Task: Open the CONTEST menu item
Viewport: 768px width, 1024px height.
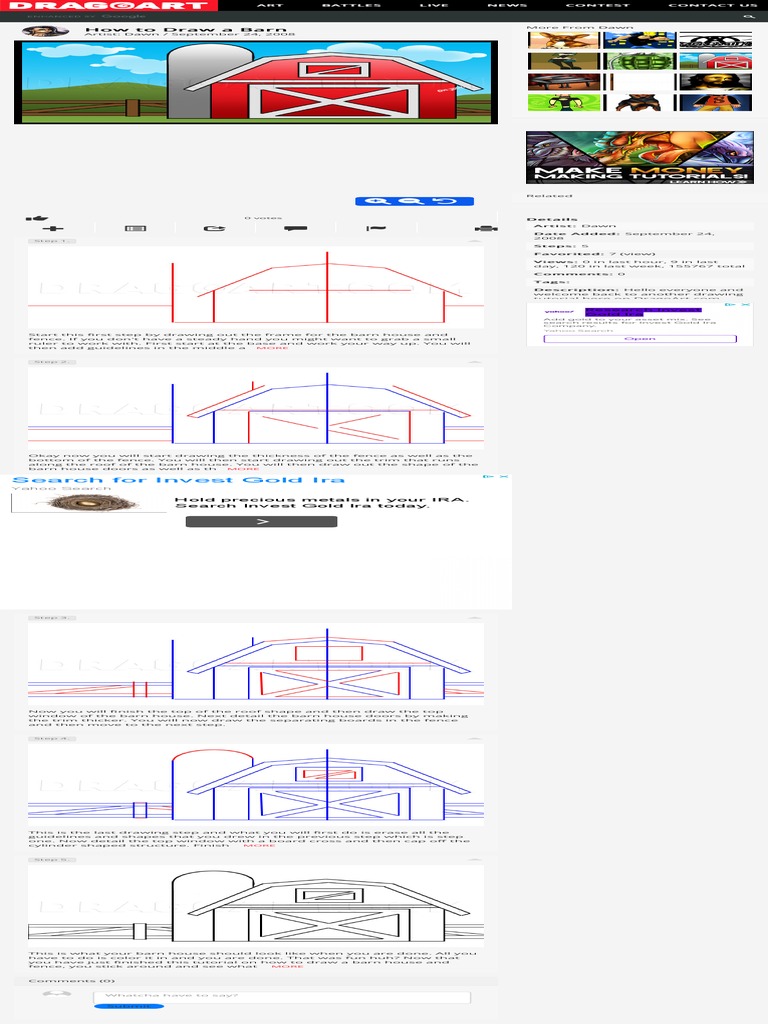Action: click(x=598, y=5)
